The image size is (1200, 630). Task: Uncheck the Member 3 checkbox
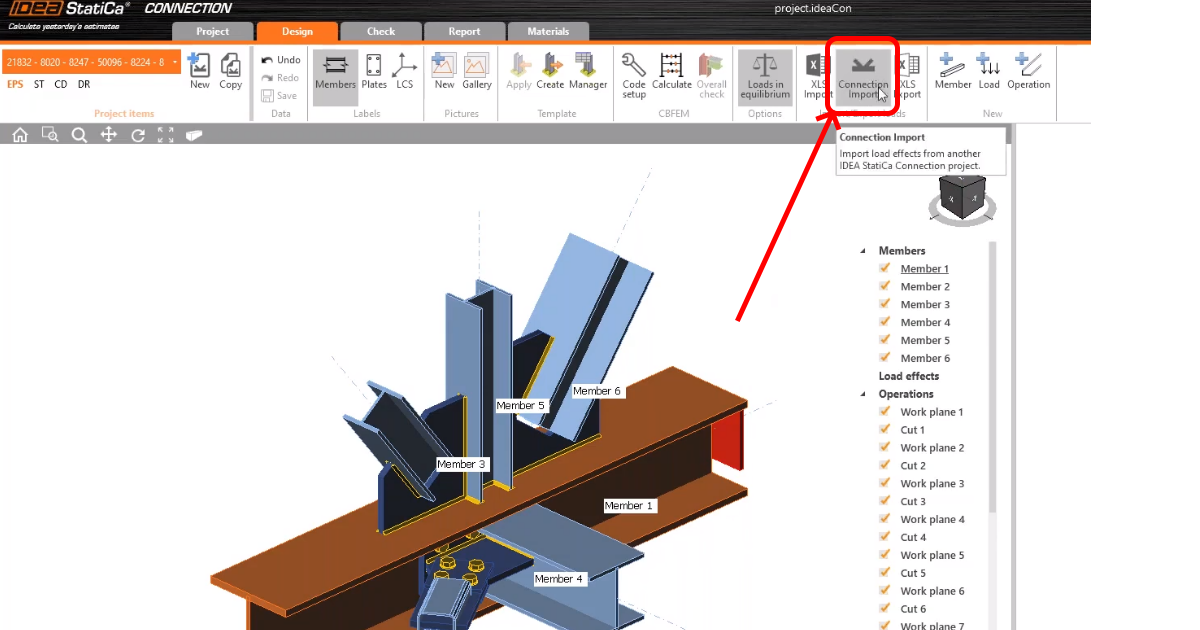[884, 304]
